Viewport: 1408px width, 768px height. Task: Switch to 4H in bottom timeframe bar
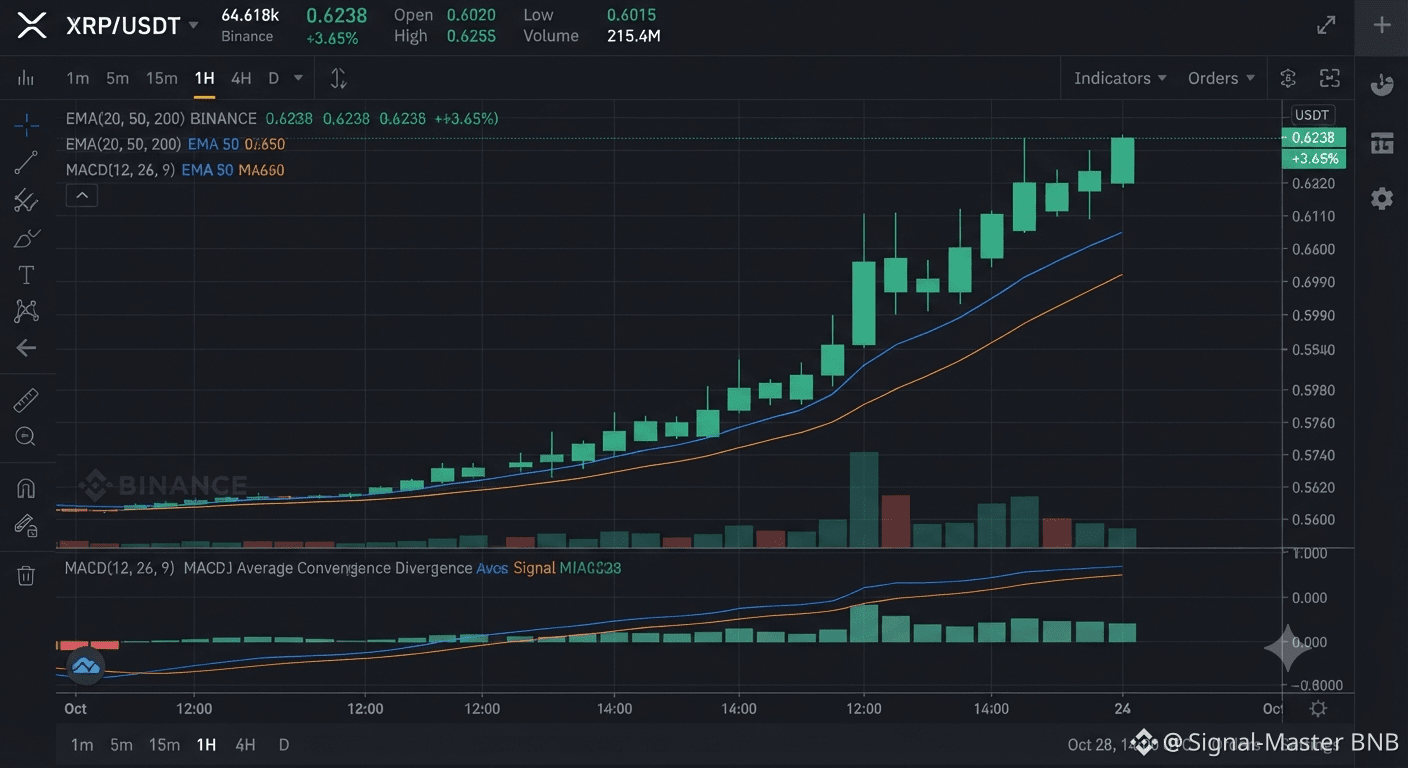pos(245,744)
